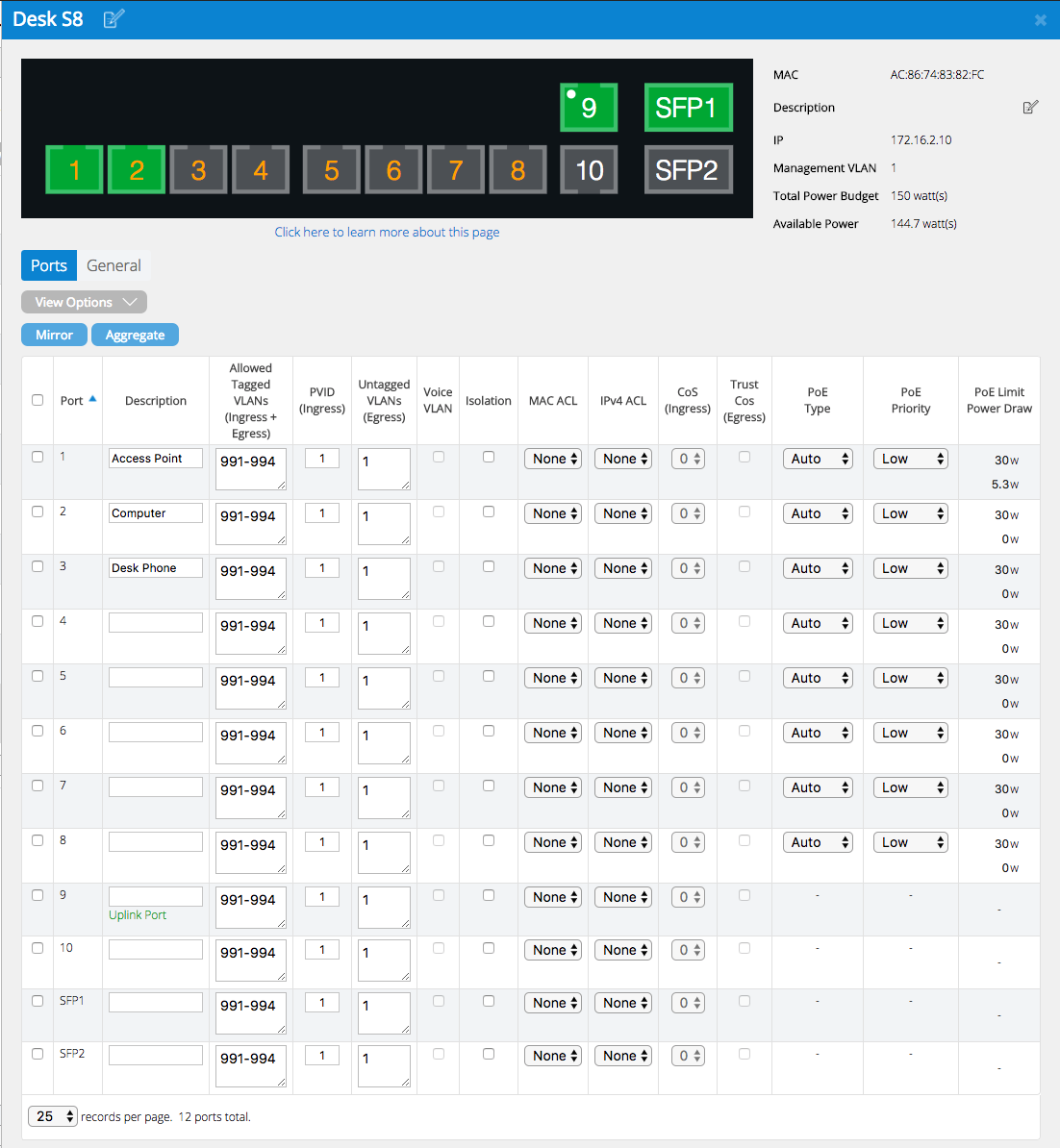
Task: Click the Aggregate button
Action: 135,335
